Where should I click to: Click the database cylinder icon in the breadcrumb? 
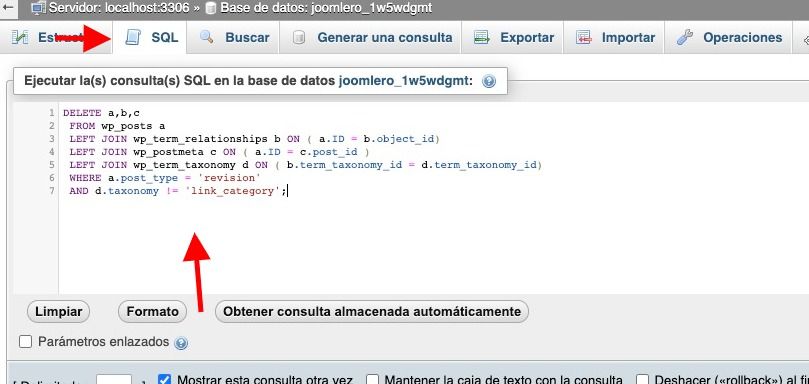point(211,8)
